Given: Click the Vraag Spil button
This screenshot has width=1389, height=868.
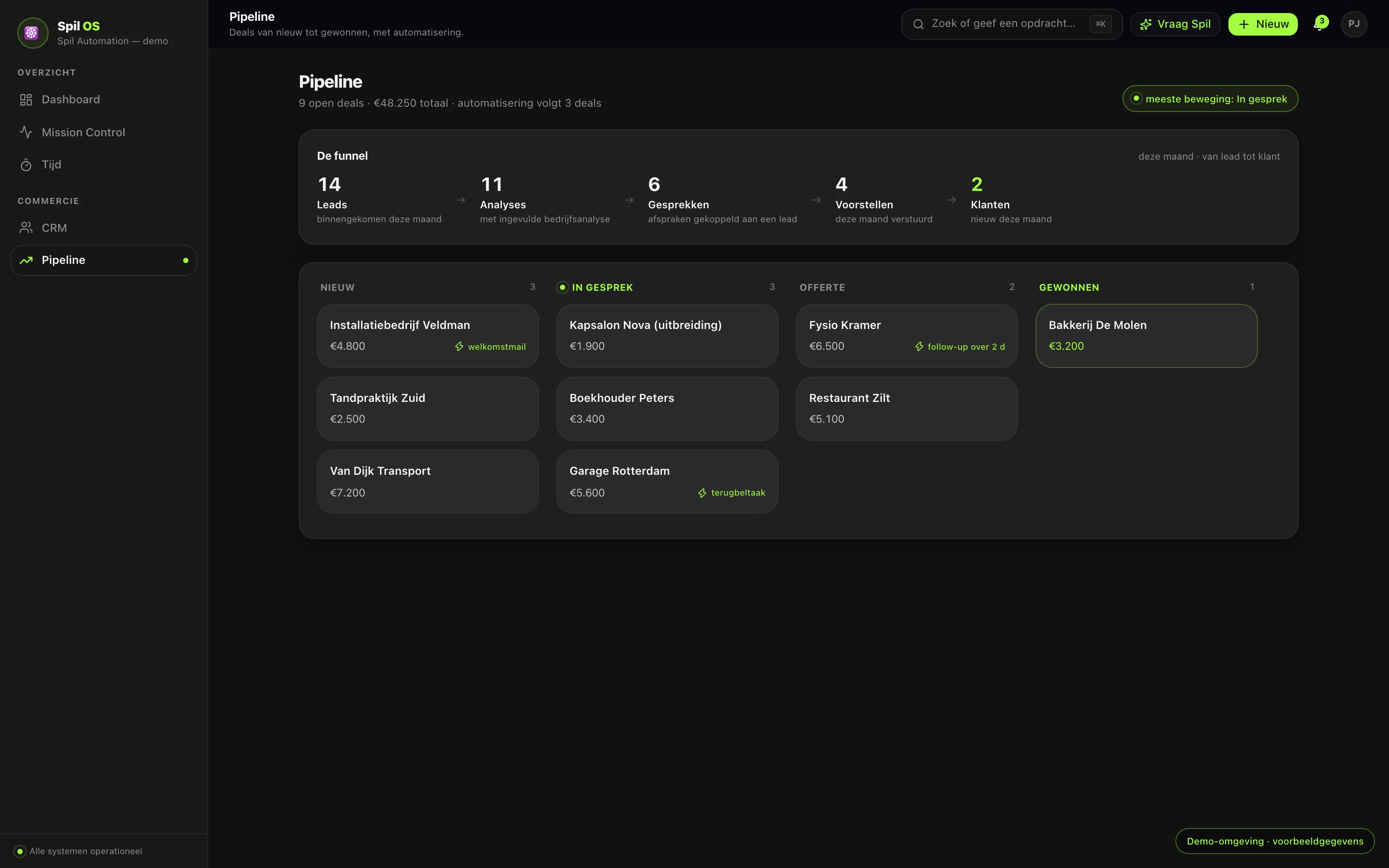Looking at the screenshot, I should pos(1175,24).
